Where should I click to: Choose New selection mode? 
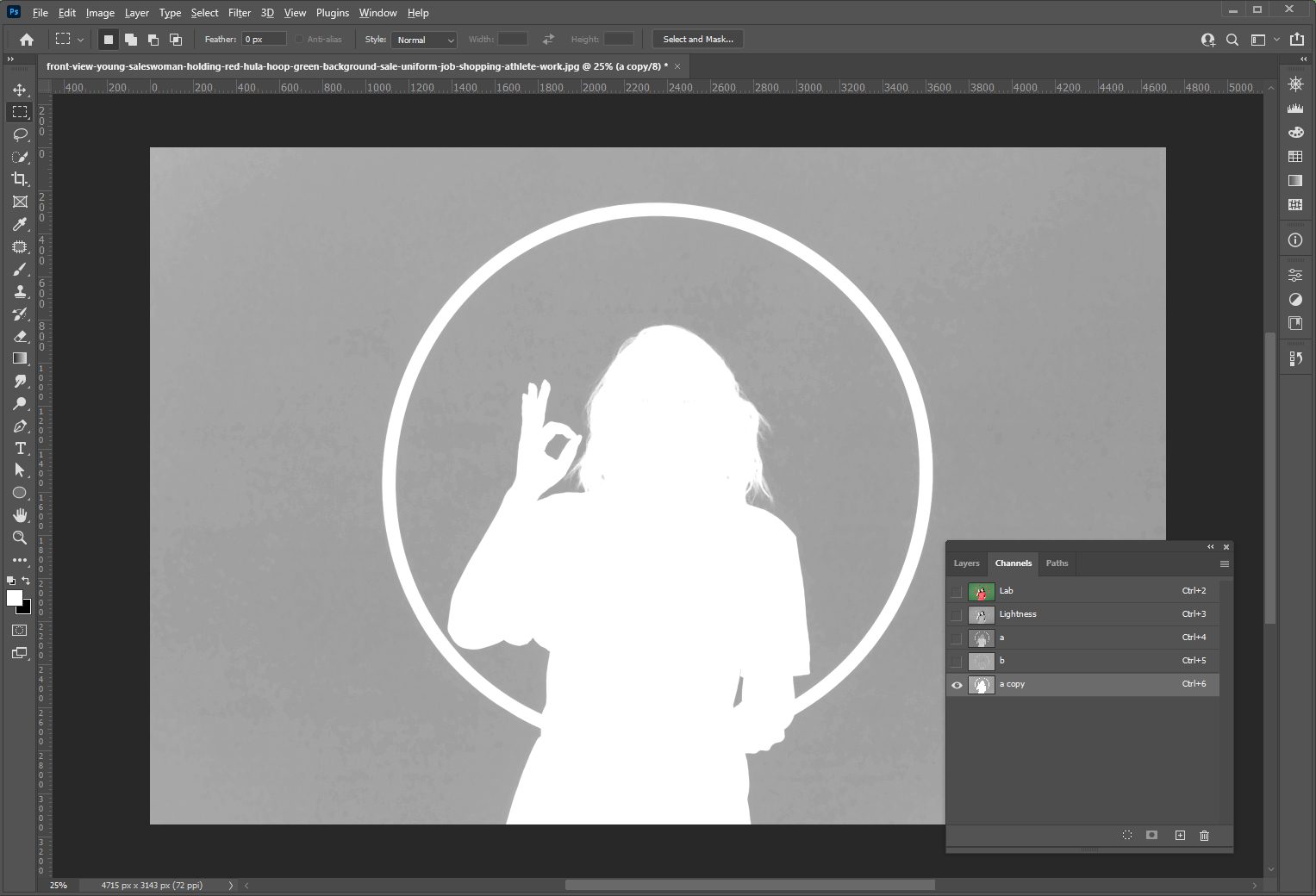pyautogui.click(x=108, y=39)
